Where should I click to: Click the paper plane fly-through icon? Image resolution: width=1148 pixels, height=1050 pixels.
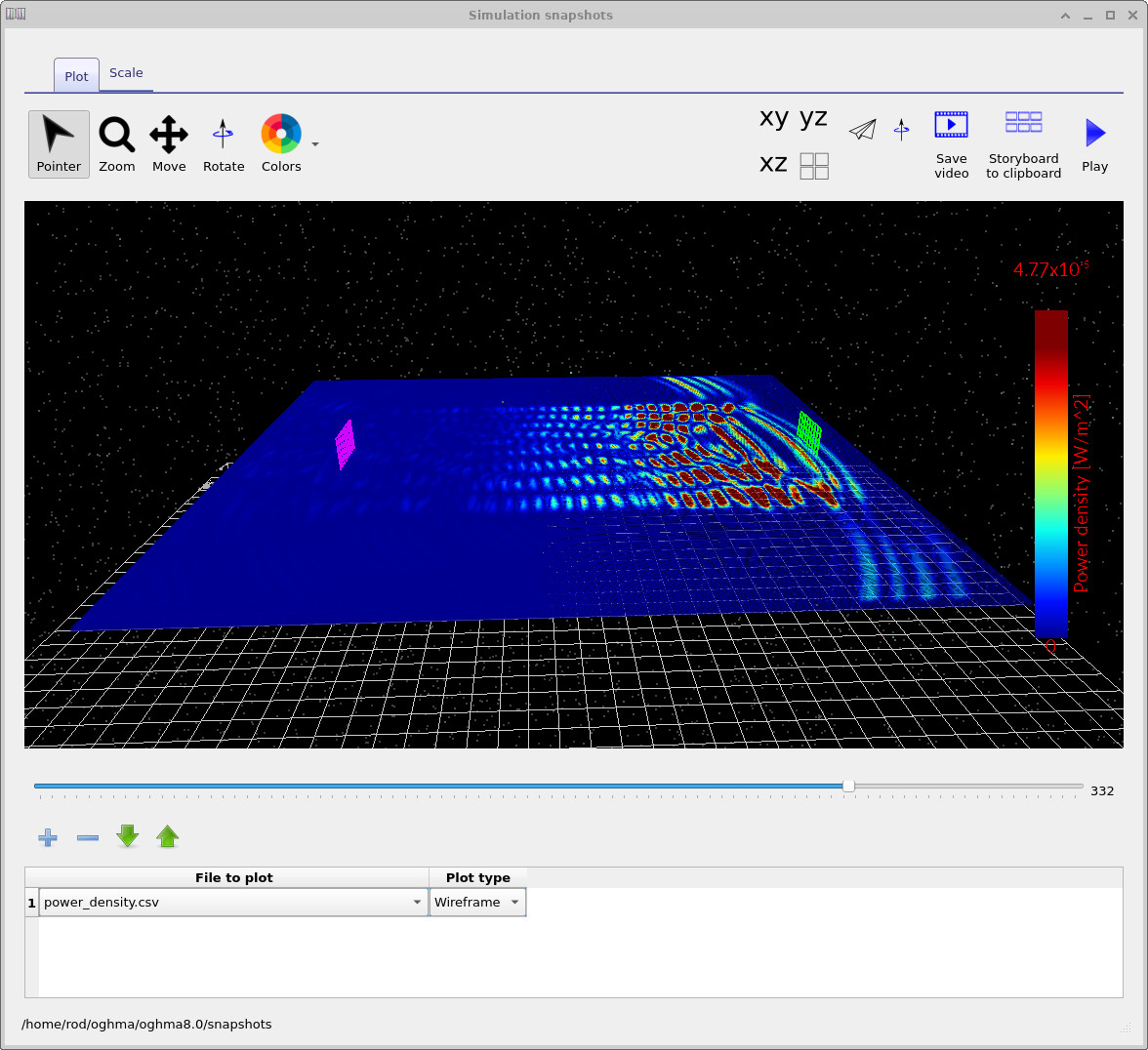point(863,128)
